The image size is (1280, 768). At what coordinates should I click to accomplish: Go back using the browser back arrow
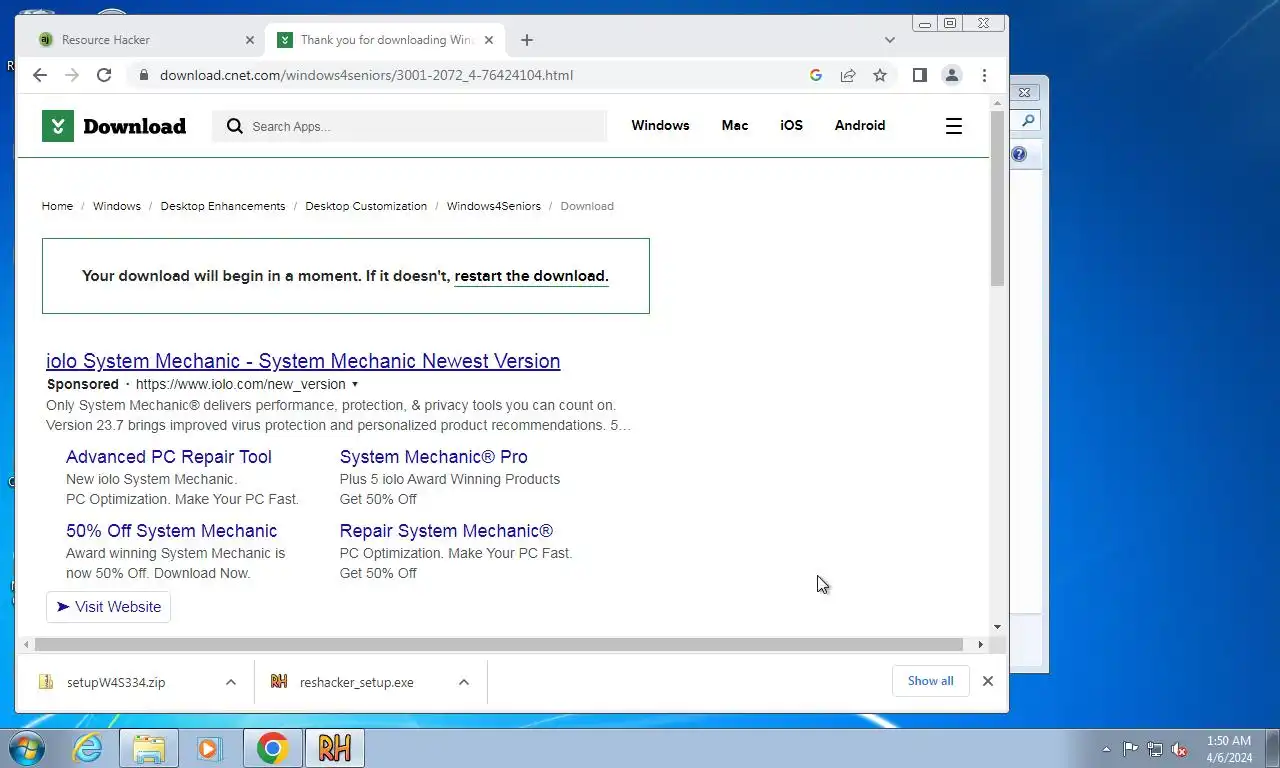[x=40, y=75]
